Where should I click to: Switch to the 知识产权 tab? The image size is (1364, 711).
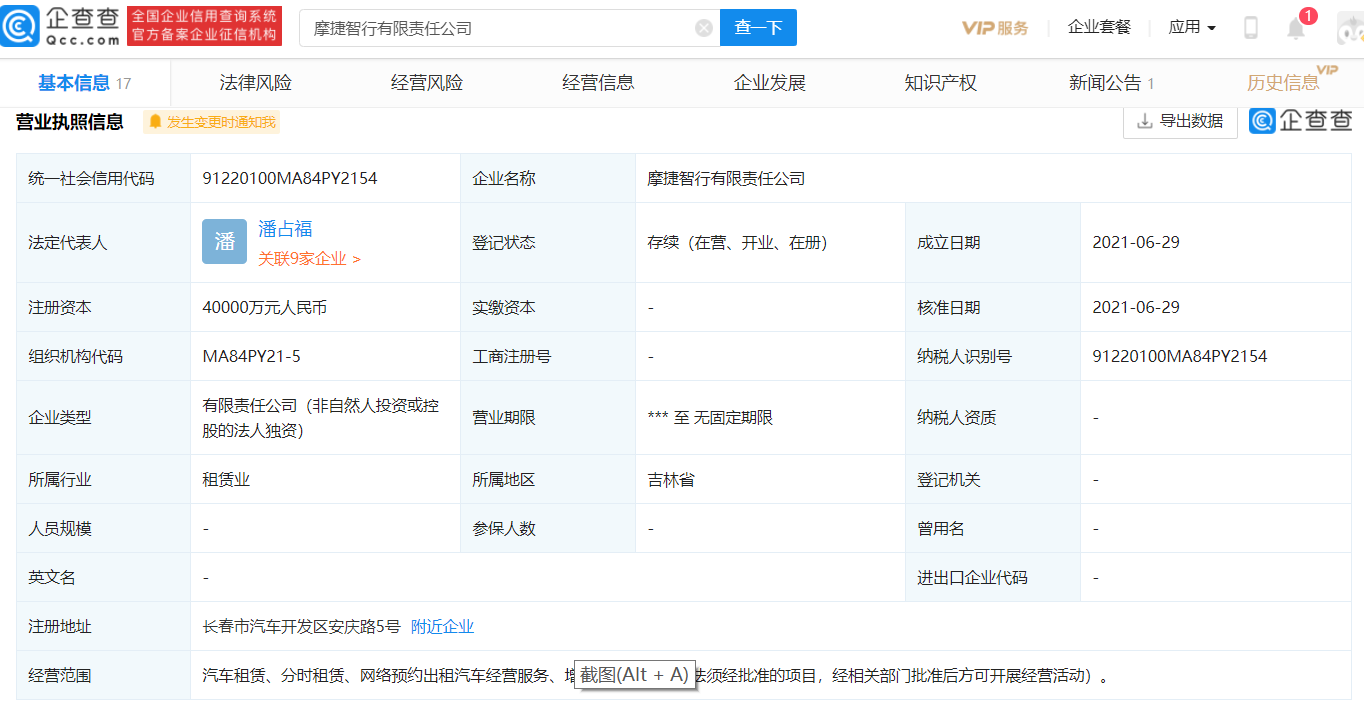coord(940,83)
